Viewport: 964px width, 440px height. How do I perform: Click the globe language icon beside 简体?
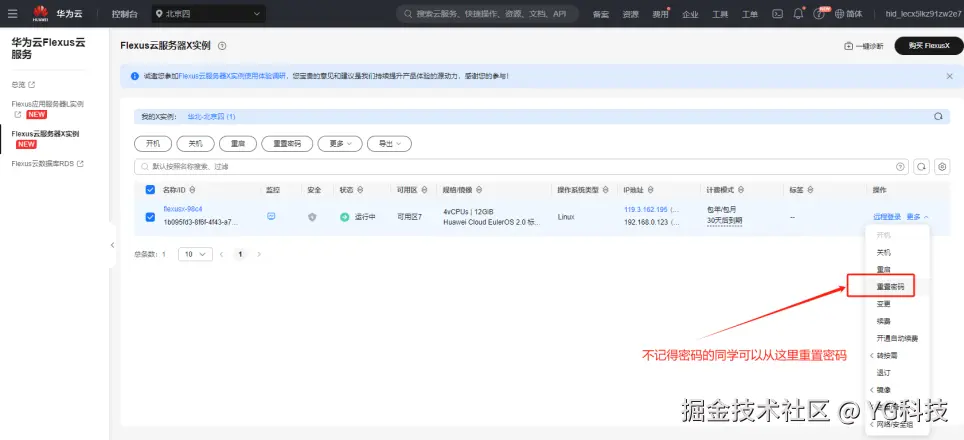pos(840,14)
